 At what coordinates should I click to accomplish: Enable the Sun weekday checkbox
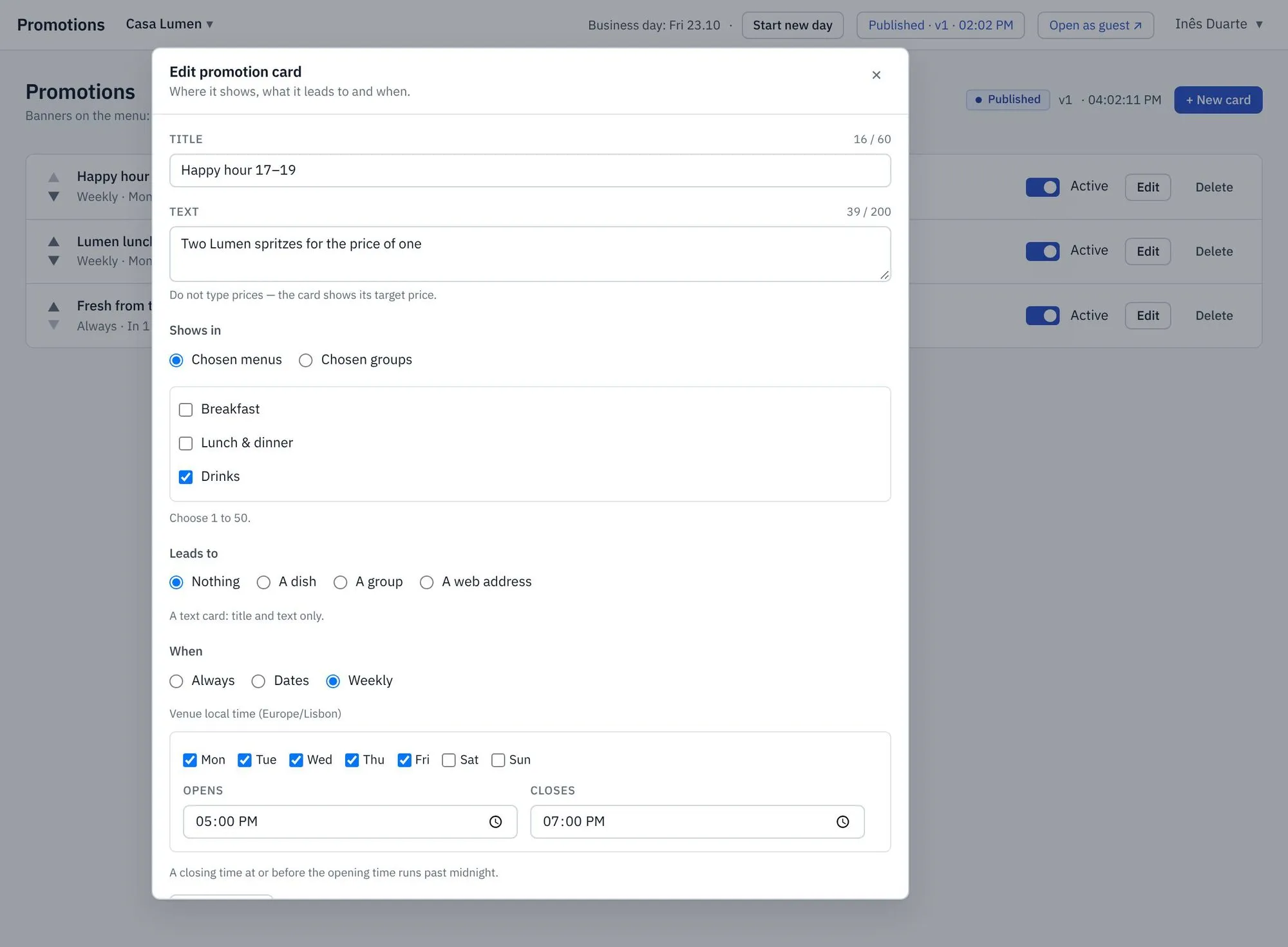pos(498,760)
